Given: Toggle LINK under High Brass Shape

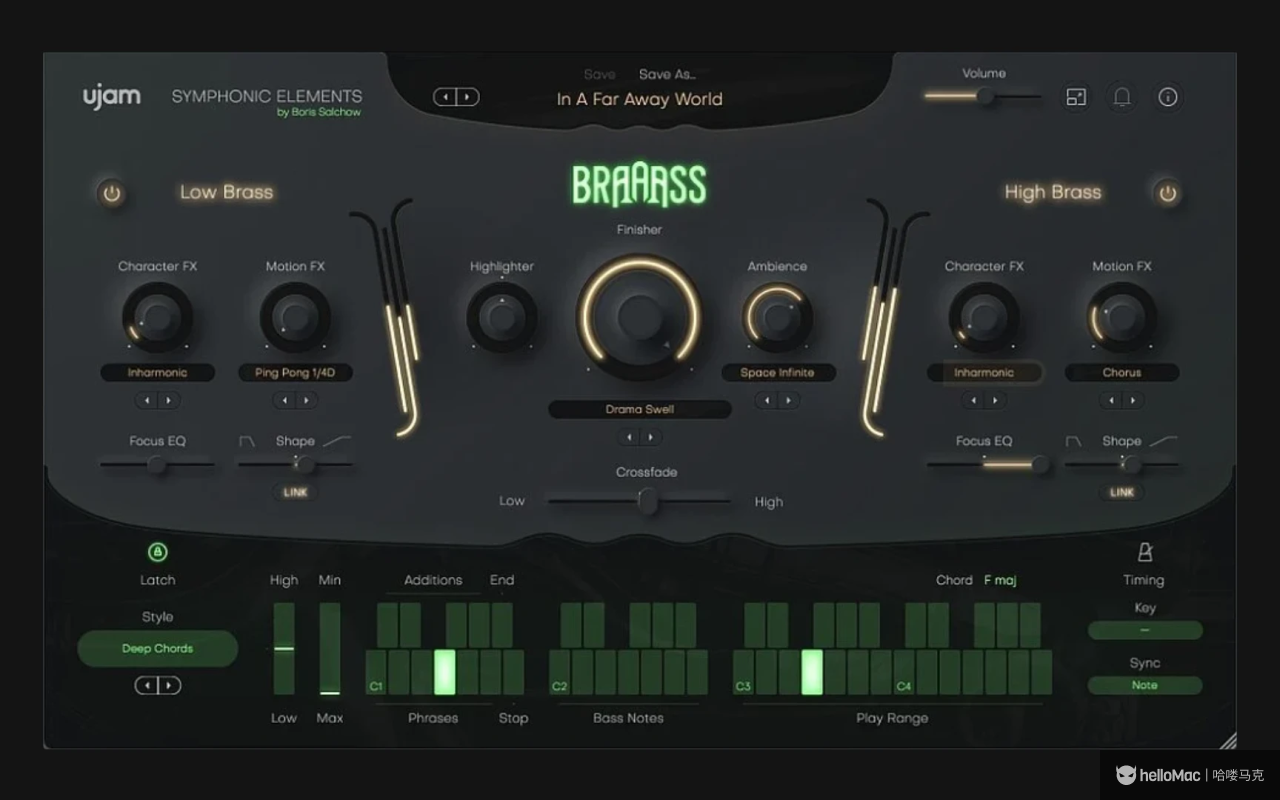Looking at the screenshot, I should coord(1122,492).
